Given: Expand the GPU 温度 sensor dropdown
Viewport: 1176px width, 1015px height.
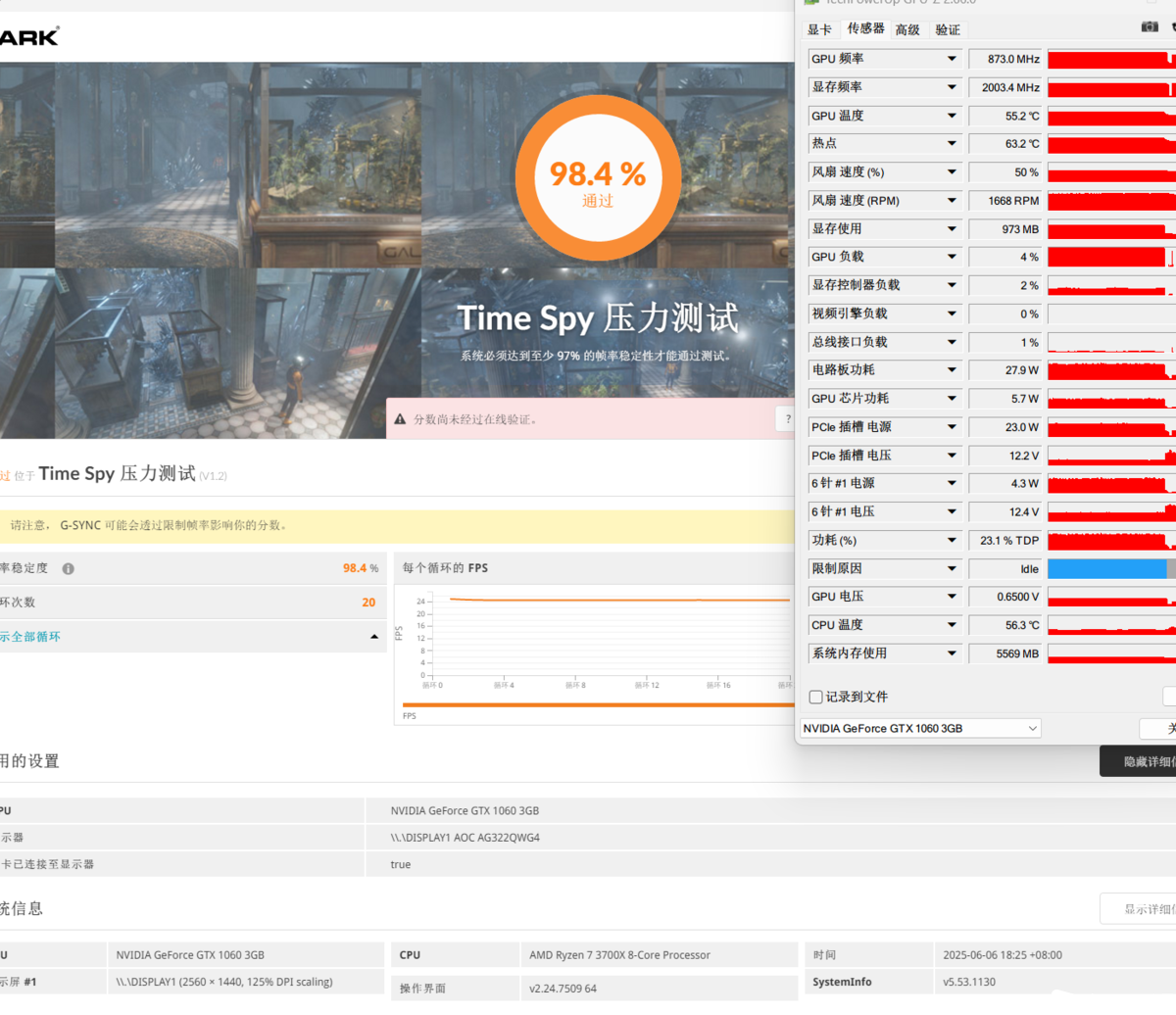Looking at the screenshot, I should pos(951,116).
